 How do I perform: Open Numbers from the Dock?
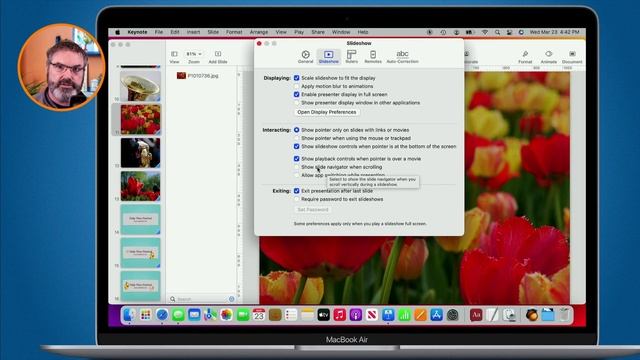404,315
